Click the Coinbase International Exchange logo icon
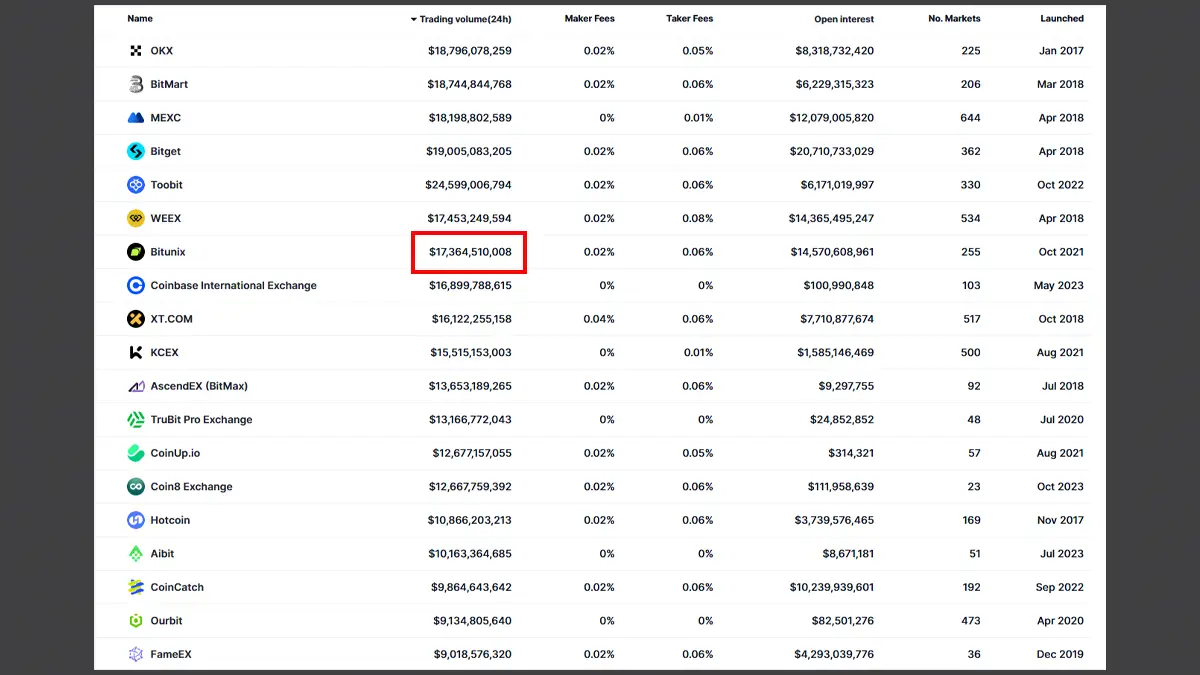 click(x=136, y=285)
